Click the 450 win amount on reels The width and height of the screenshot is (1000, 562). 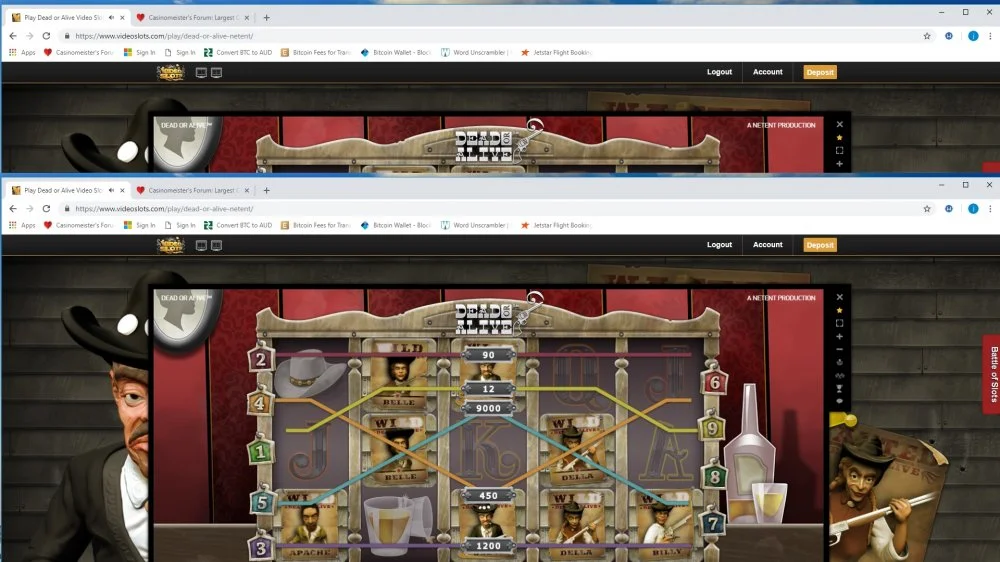(489, 496)
